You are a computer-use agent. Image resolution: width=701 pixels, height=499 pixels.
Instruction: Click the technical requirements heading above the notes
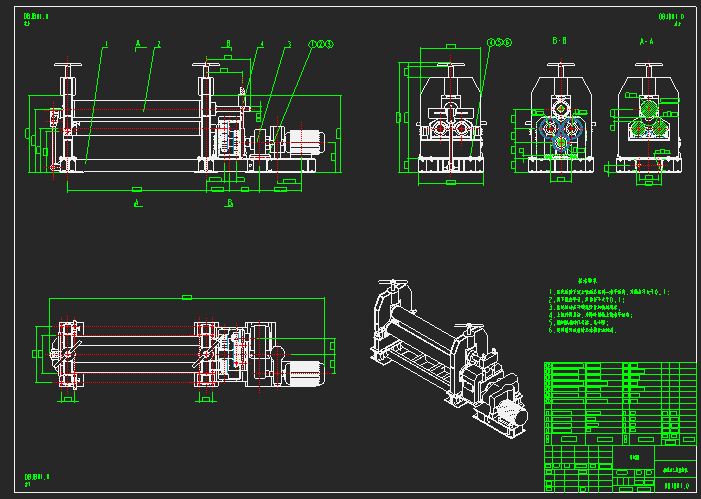click(x=587, y=281)
